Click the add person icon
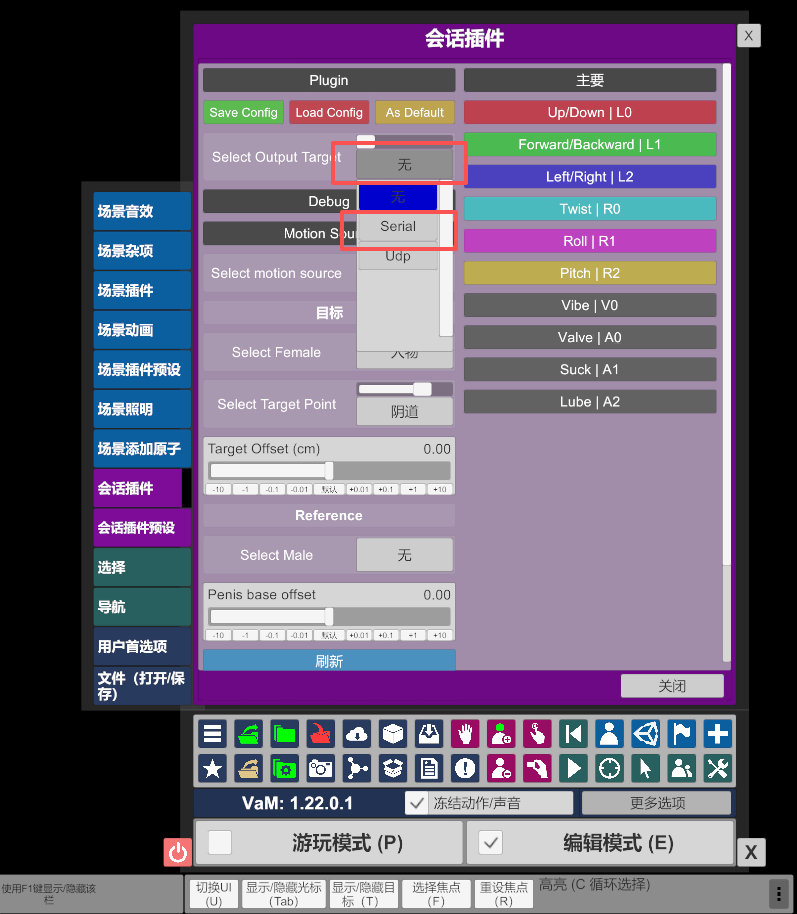Image resolution: width=797 pixels, height=914 pixels. tap(501, 733)
